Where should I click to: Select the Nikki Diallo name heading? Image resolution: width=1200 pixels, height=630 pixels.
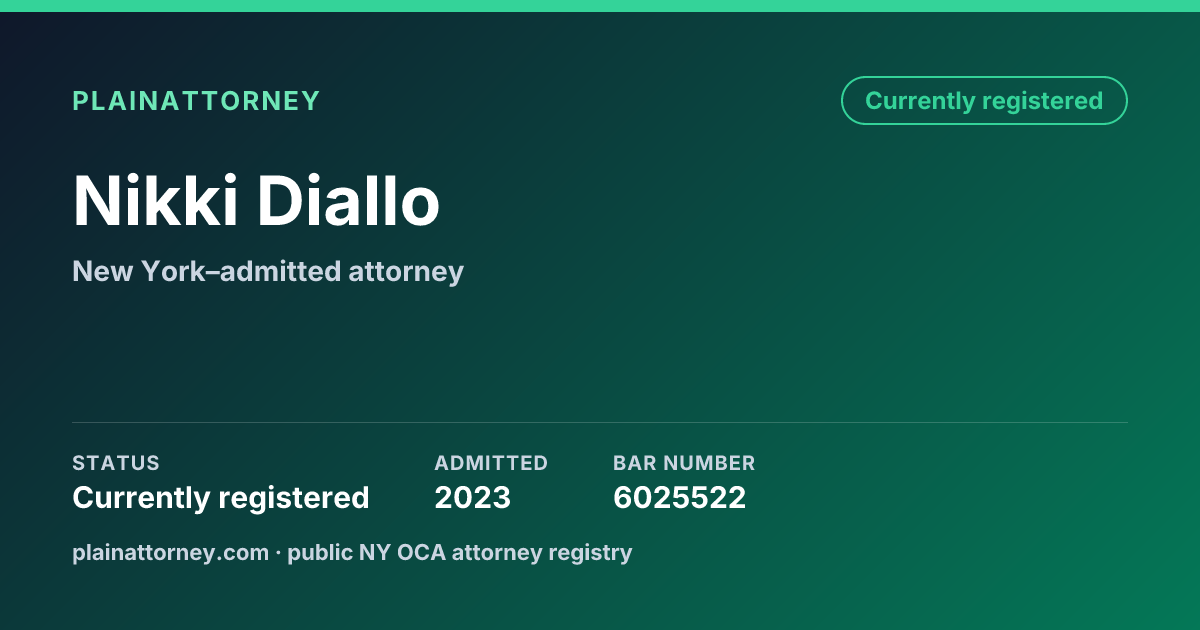pos(256,201)
